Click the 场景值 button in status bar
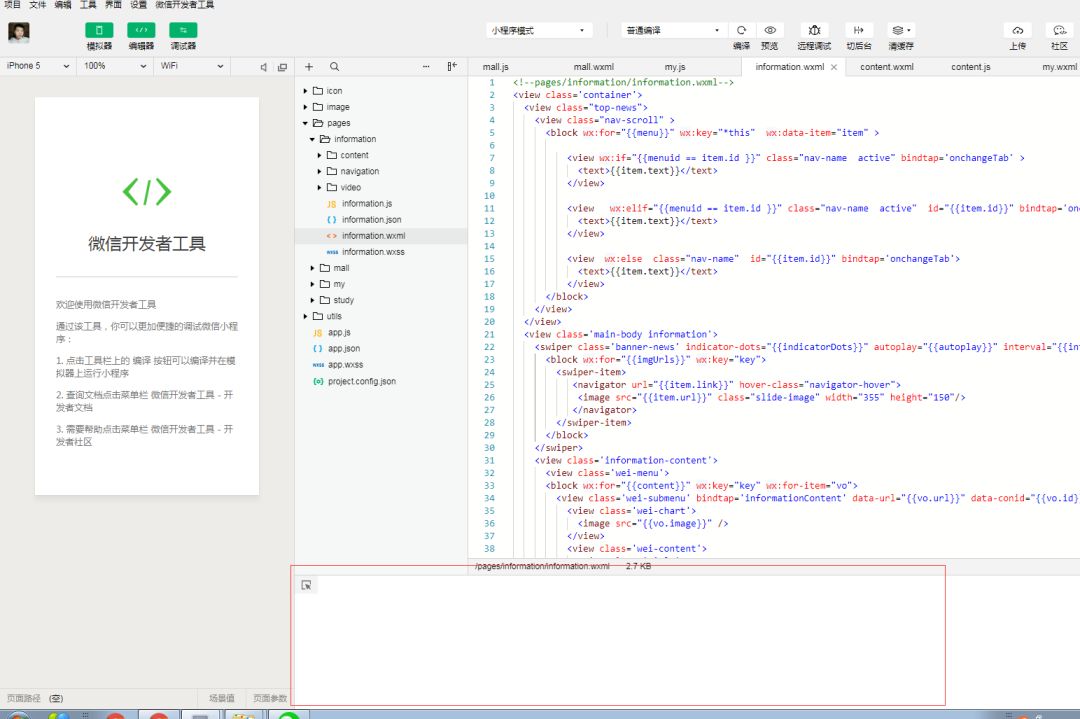Viewport: 1080px width, 719px height. tap(221, 698)
